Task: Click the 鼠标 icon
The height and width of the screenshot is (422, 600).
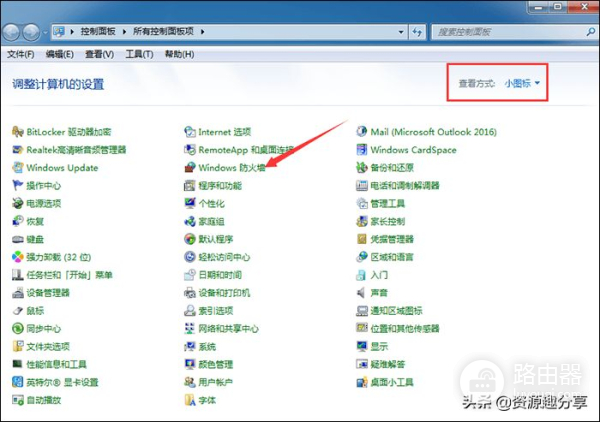Action: (x=18, y=311)
